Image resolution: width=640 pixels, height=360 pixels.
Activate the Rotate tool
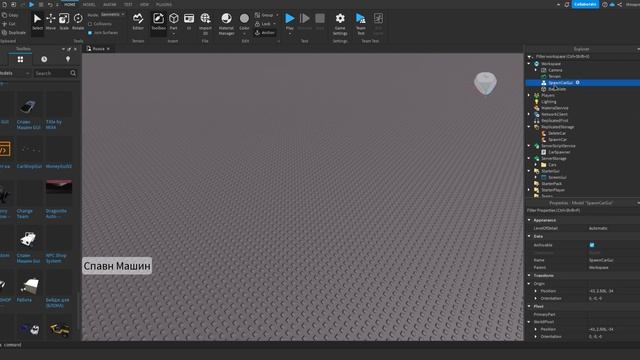coord(78,22)
